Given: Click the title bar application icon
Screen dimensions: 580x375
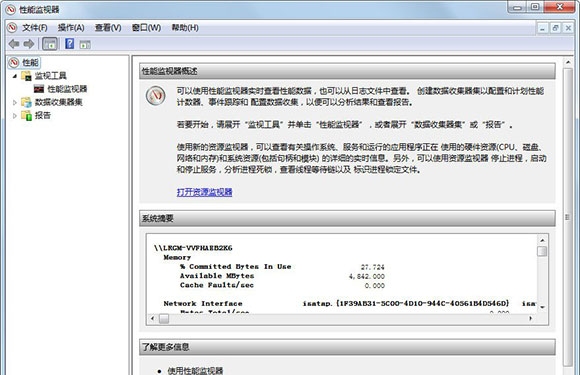Looking at the screenshot, I should pos(11,9).
